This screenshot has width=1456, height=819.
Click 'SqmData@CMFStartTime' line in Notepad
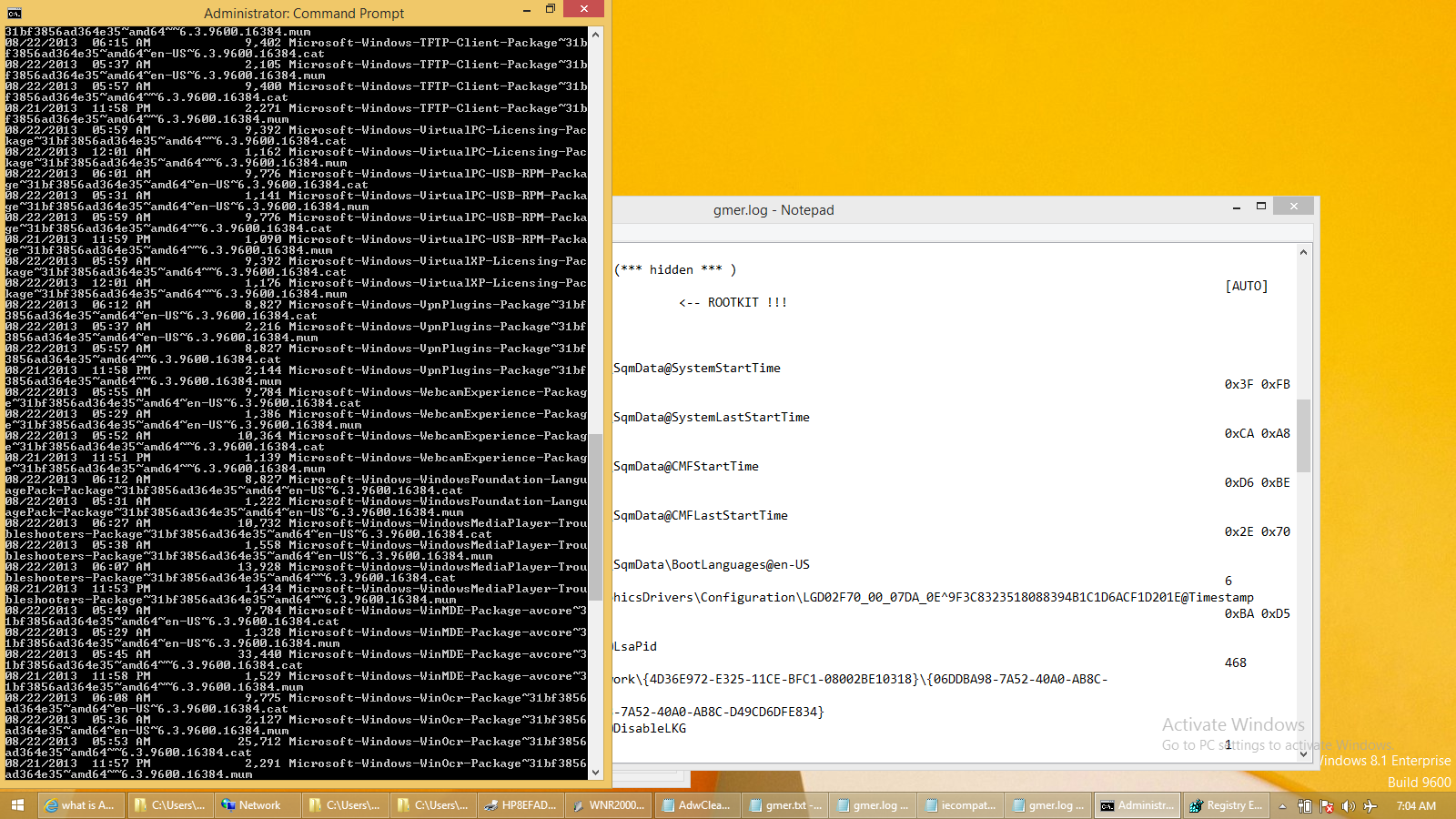click(x=686, y=466)
